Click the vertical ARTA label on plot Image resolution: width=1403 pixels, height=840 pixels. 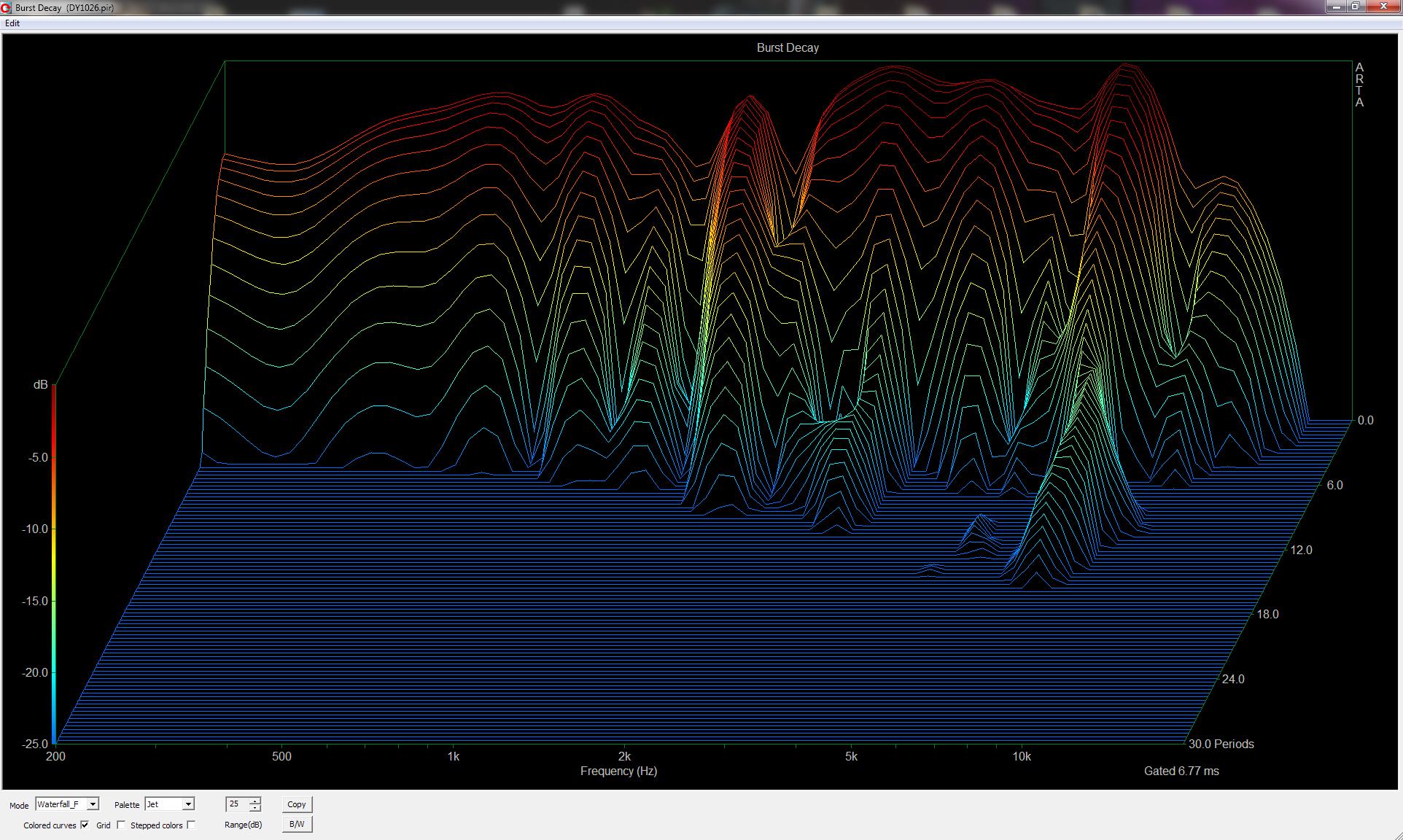tap(1359, 85)
